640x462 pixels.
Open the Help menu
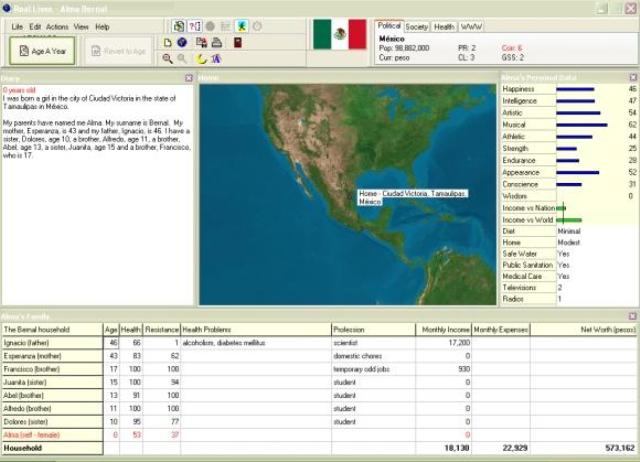click(102, 26)
